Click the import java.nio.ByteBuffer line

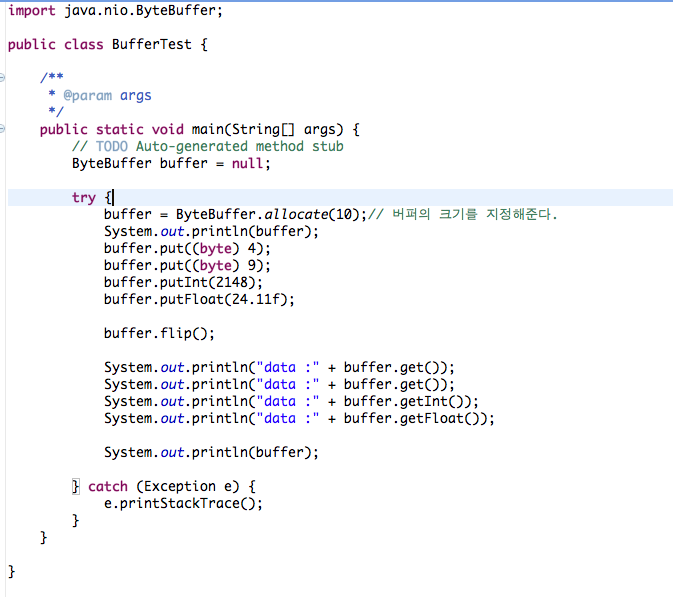tap(115, 10)
